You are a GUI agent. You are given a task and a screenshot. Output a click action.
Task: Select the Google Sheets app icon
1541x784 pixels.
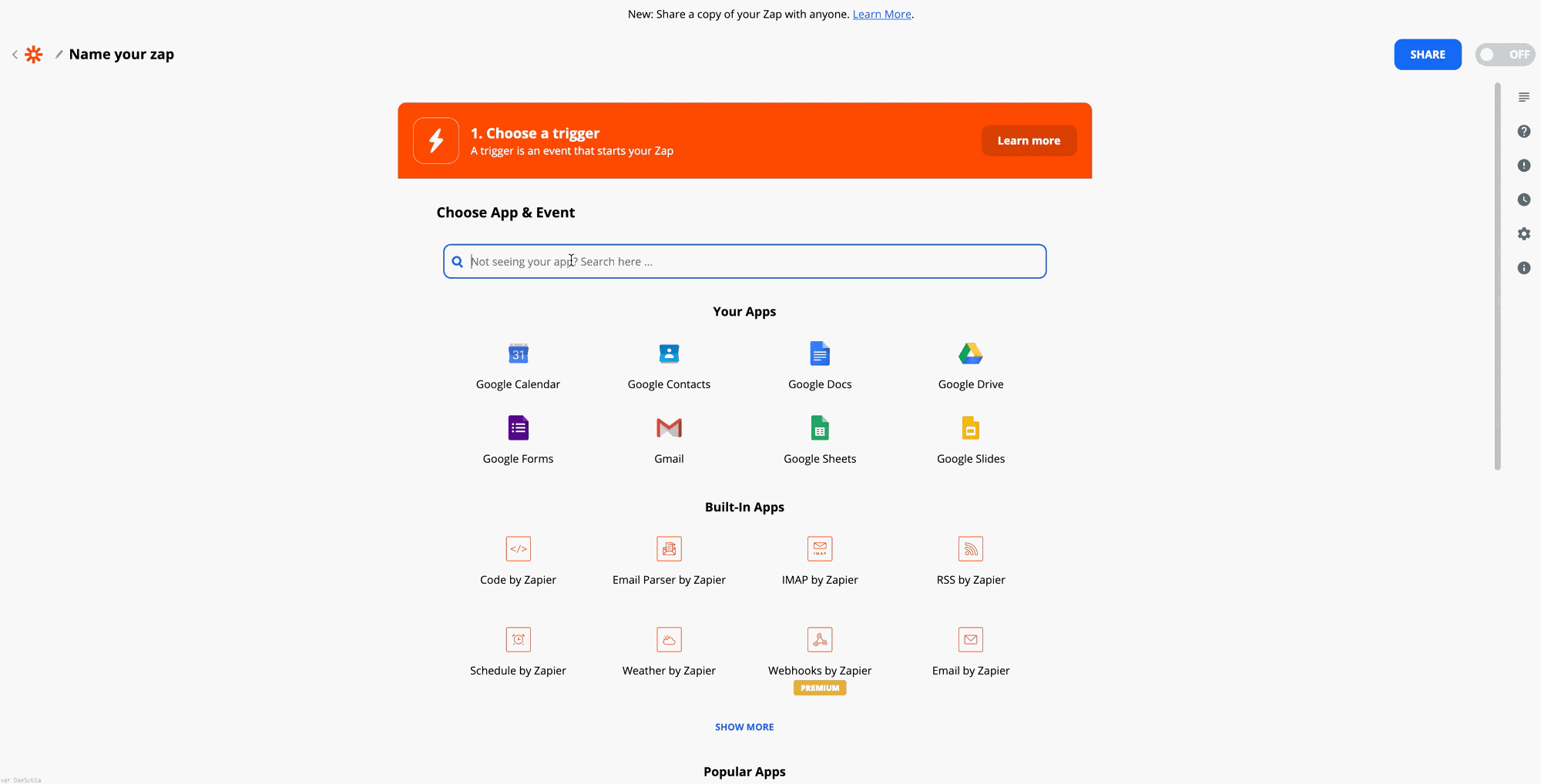click(x=820, y=428)
